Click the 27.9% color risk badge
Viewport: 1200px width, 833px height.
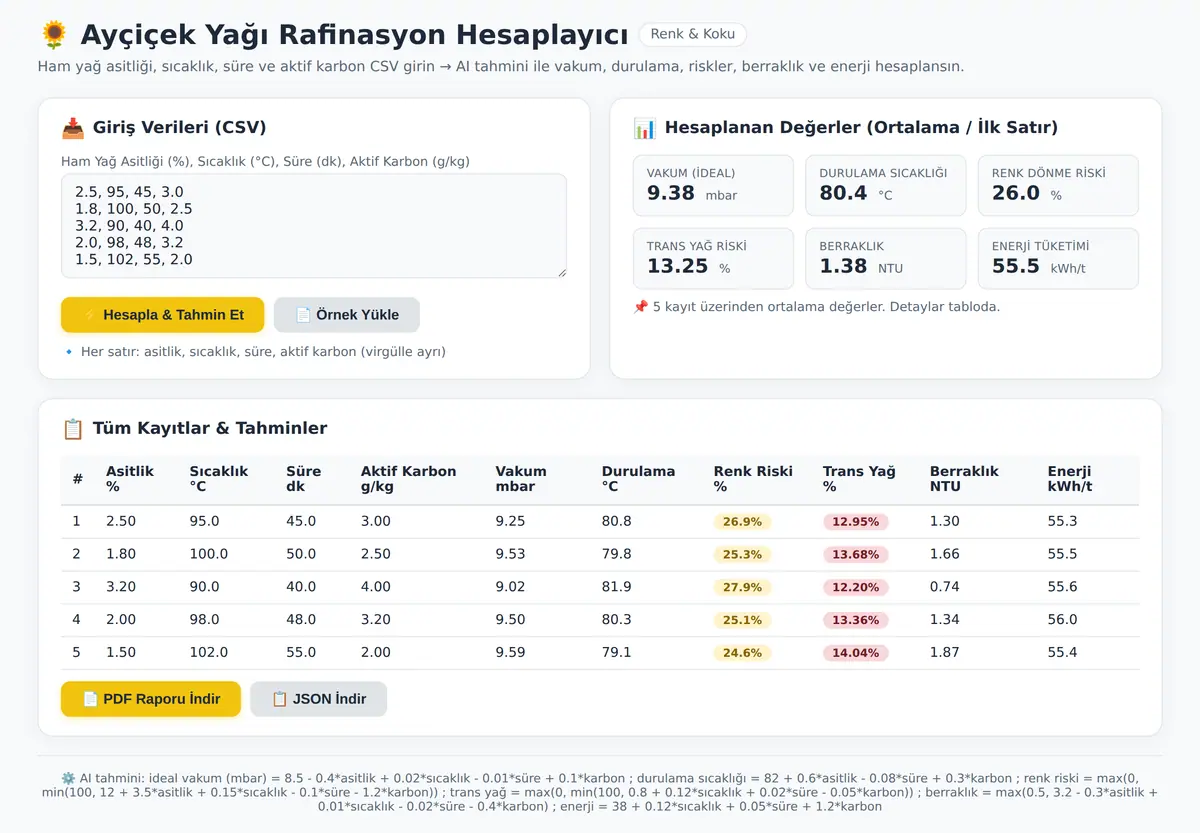click(x=742, y=588)
